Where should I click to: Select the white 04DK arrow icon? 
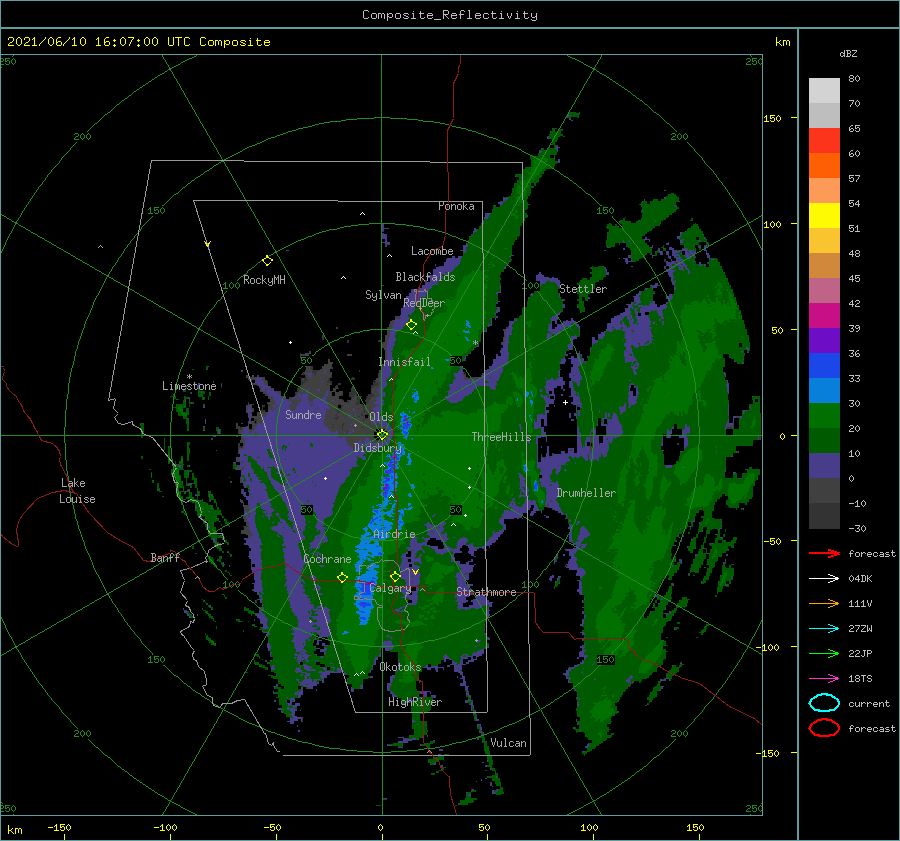pyautogui.click(x=824, y=579)
